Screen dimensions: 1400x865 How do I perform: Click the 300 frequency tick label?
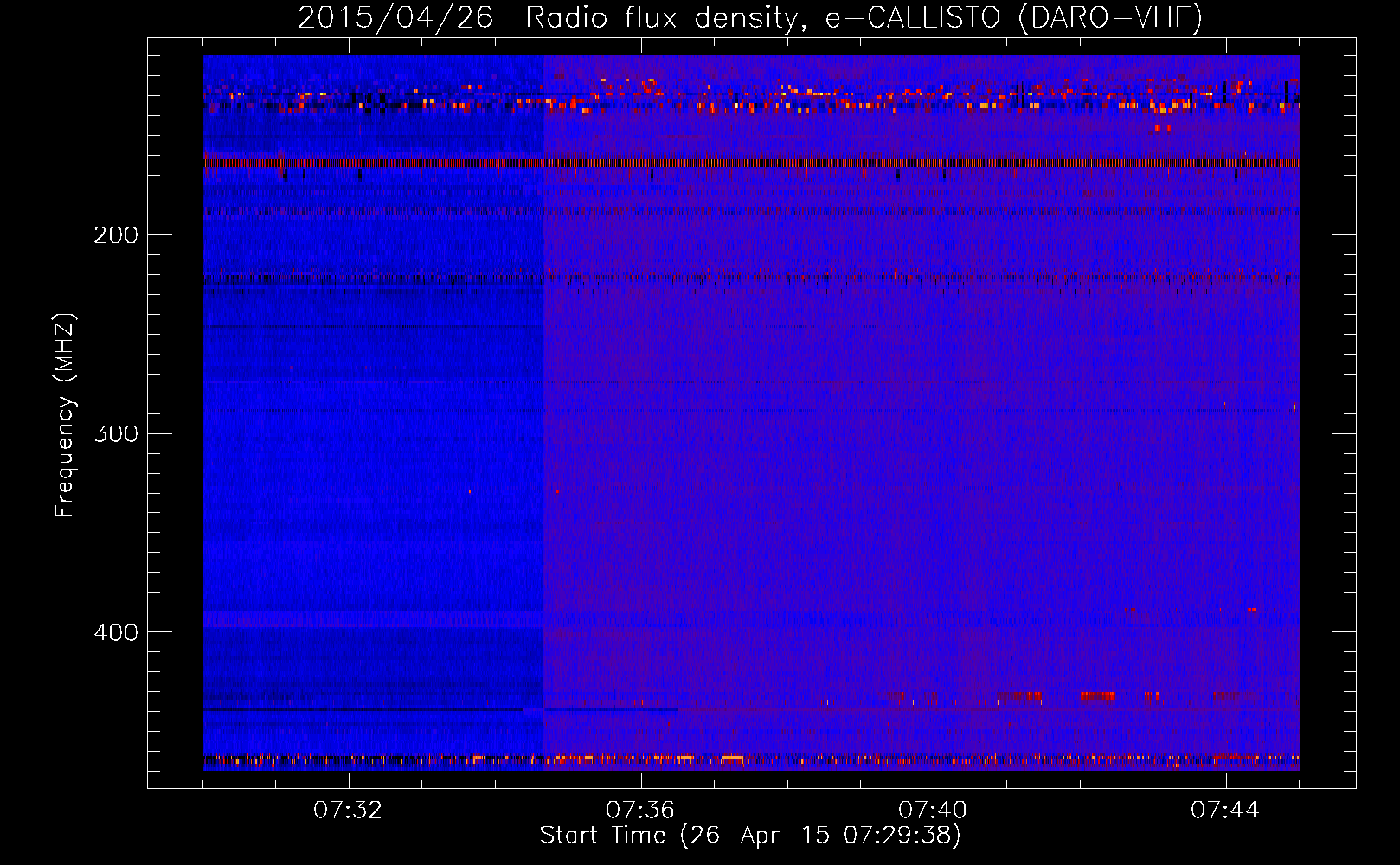(x=115, y=433)
